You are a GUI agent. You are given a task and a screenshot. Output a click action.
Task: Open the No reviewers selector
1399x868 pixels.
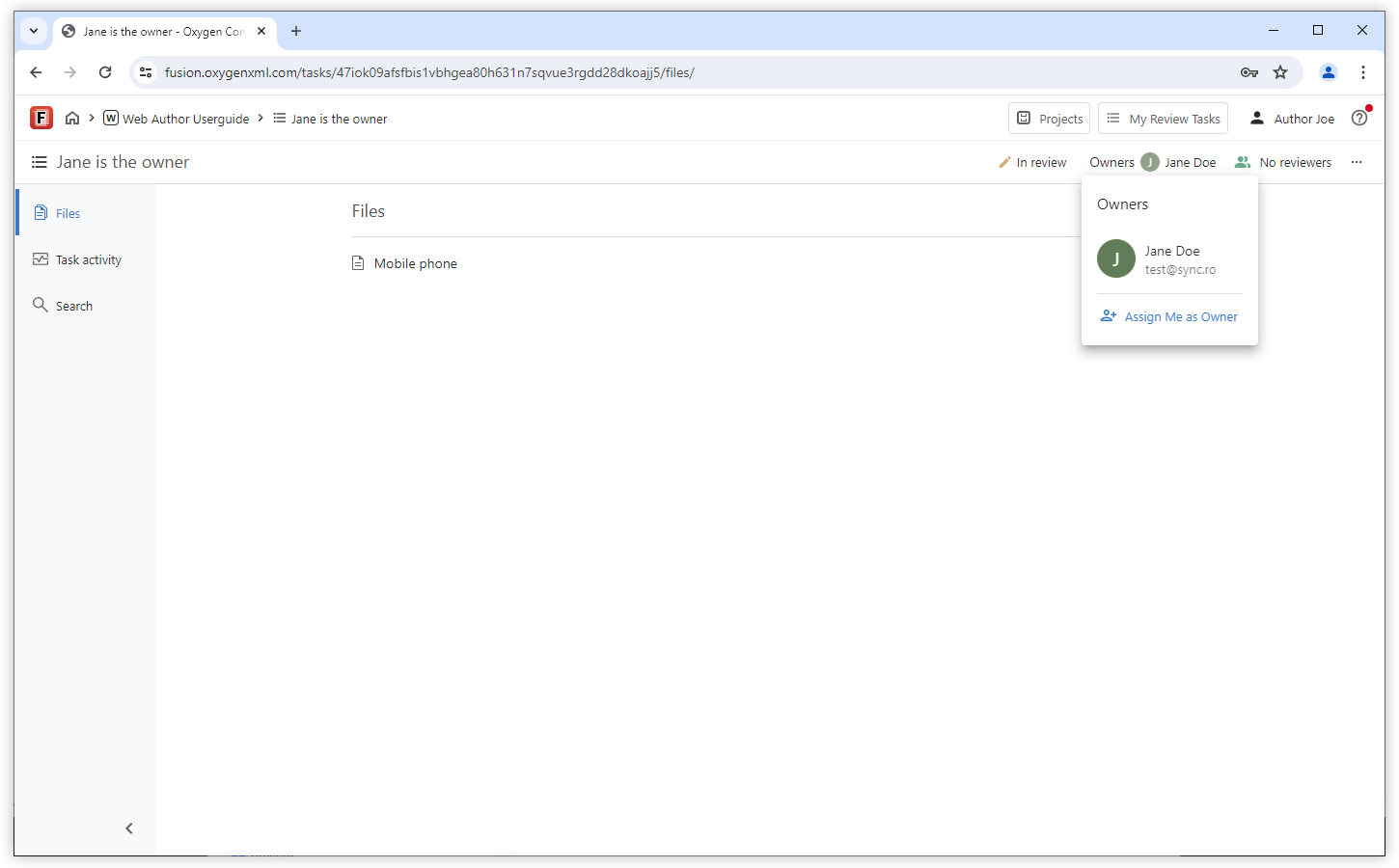pyautogui.click(x=1283, y=162)
